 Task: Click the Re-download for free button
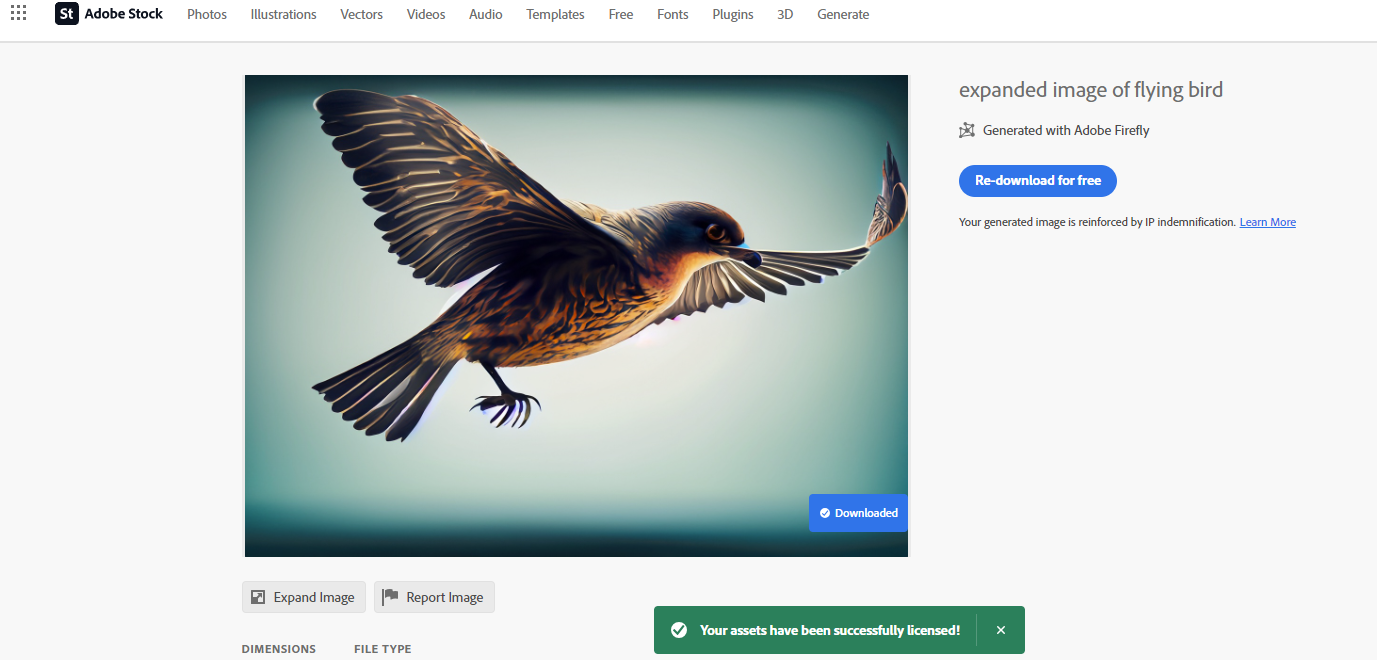point(1037,181)
